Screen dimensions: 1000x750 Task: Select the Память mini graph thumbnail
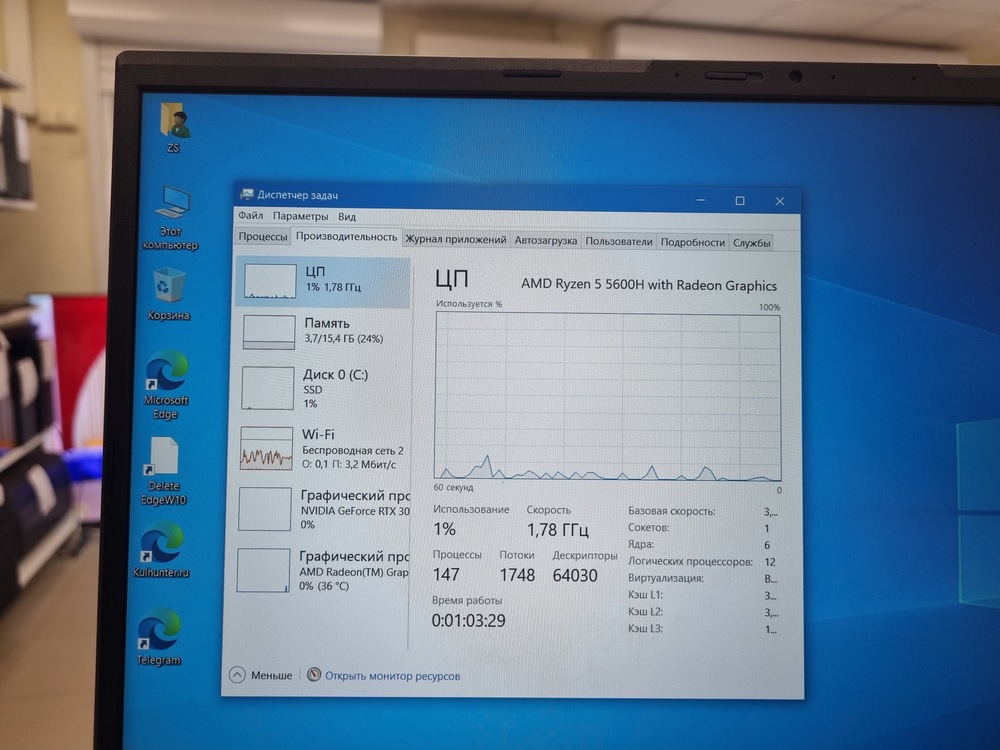[x=268, y=332]
